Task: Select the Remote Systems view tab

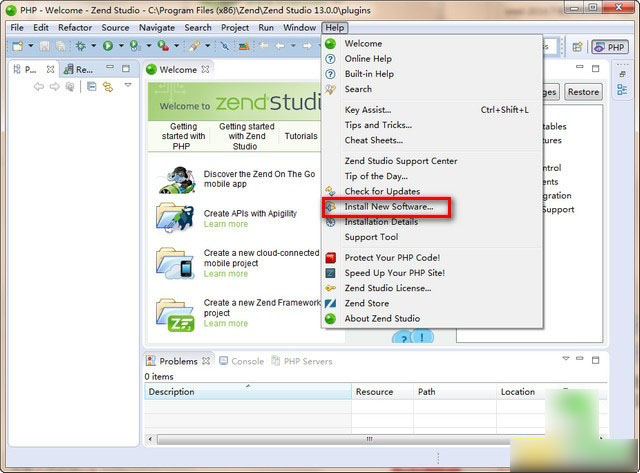Action: click(x=79, y=69)
